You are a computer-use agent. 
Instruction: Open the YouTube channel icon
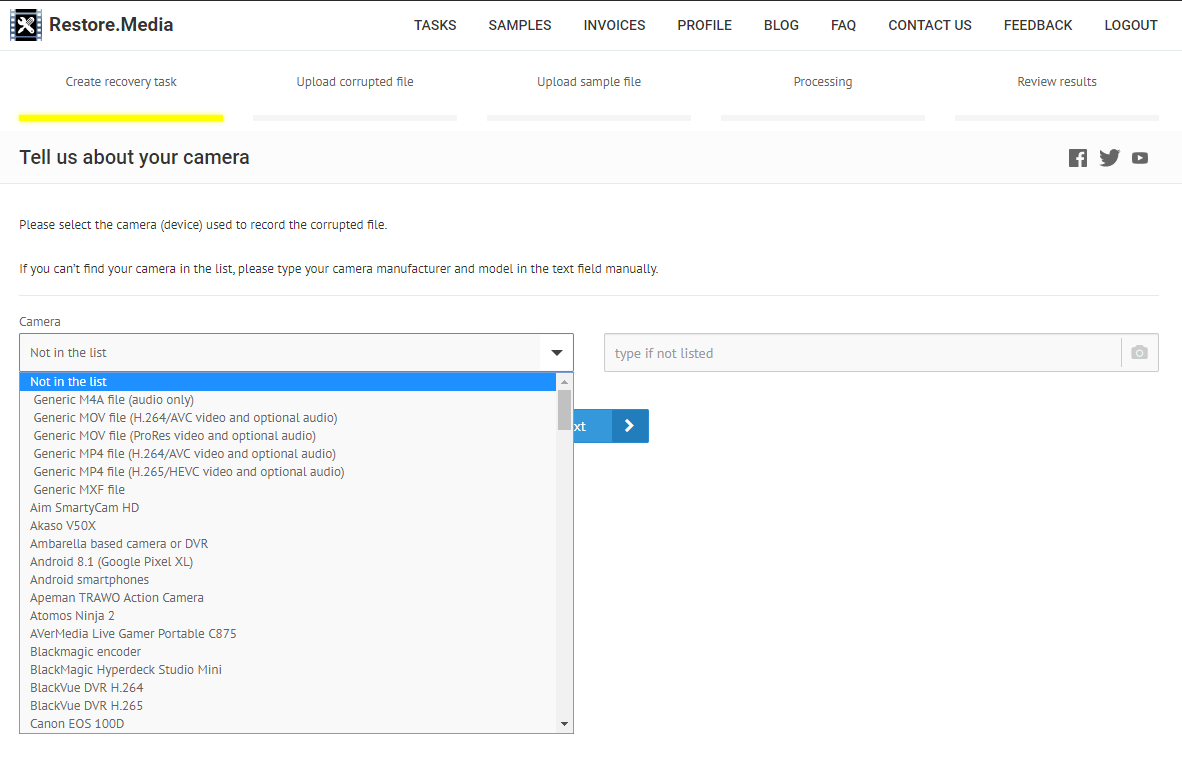click(x=1140, y=158)
